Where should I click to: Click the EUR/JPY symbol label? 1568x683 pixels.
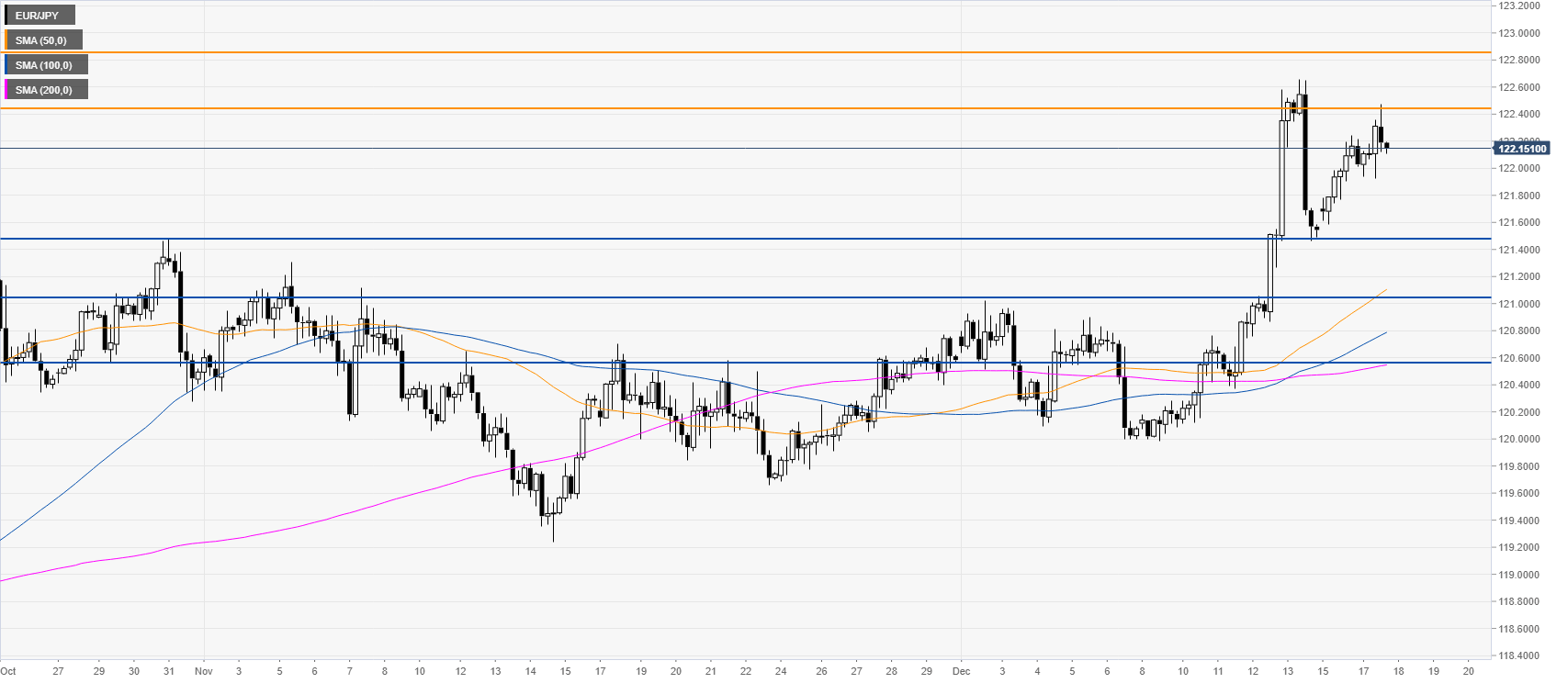pyautogui.click(x=37, y=16)
